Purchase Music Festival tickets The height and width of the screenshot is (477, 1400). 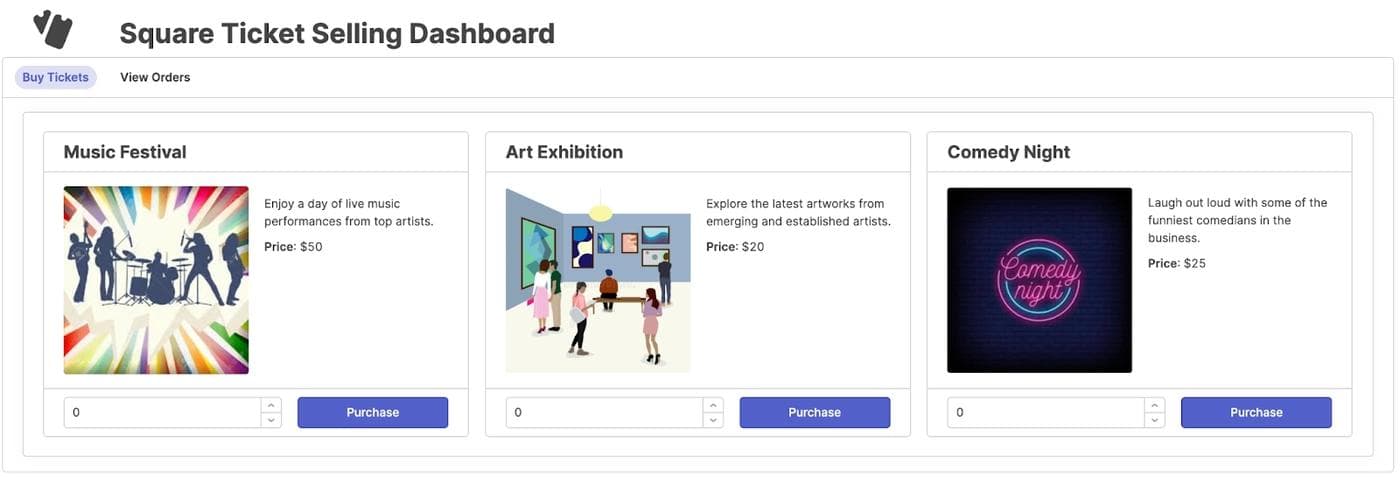372,412
